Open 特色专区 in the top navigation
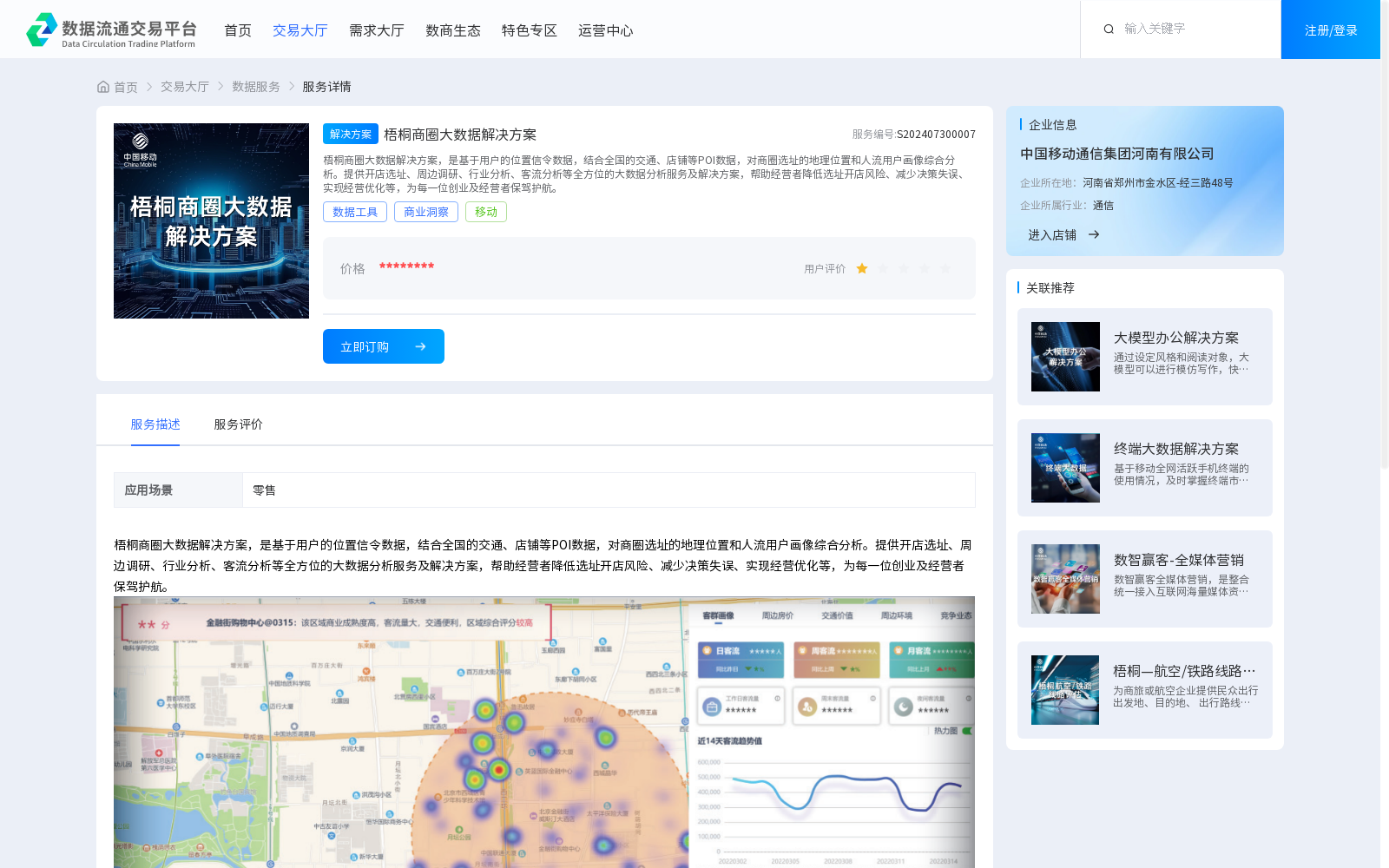The width and height of the screenshot is (1389, 868). (530, 30)
